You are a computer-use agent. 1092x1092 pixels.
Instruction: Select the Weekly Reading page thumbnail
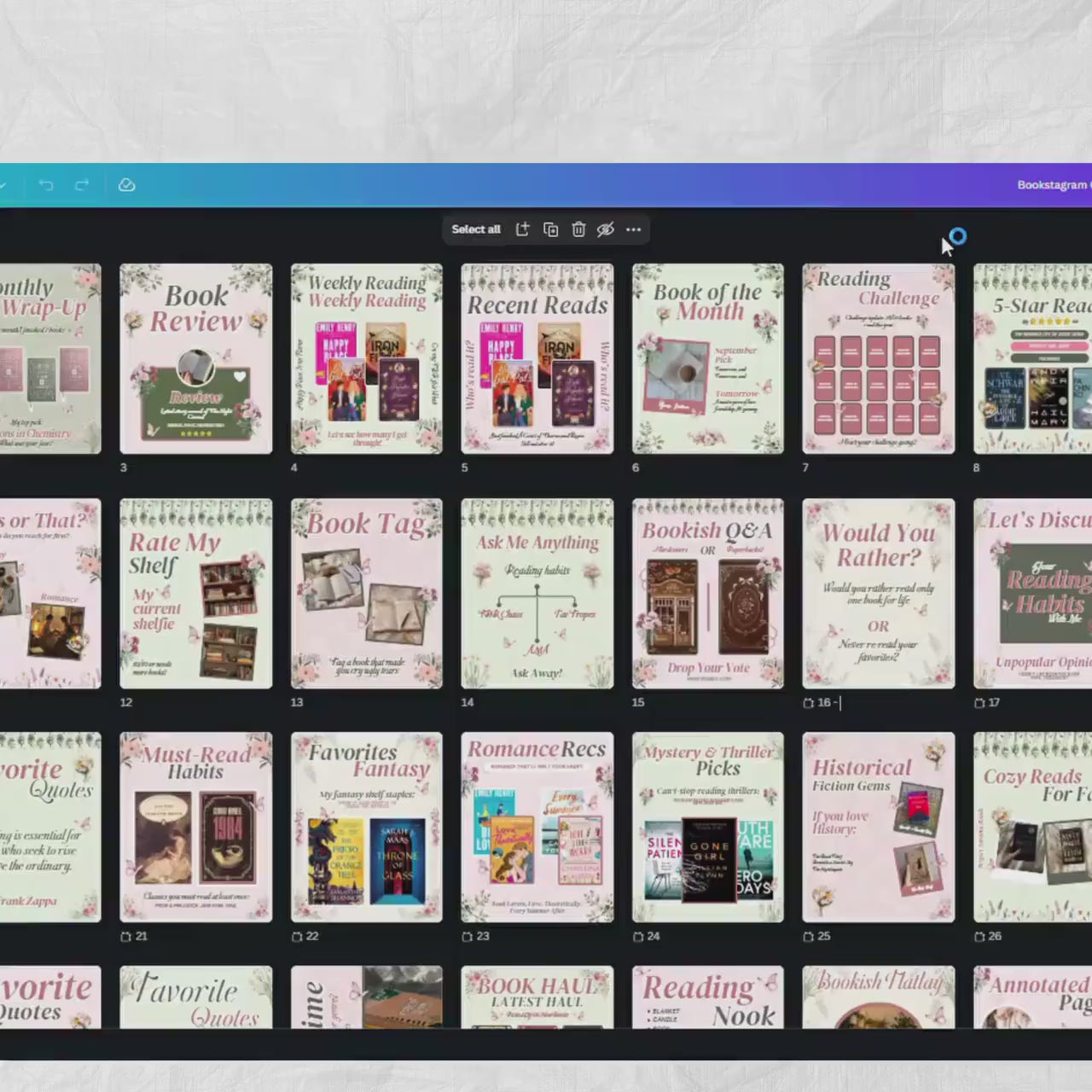pos(367,358)
